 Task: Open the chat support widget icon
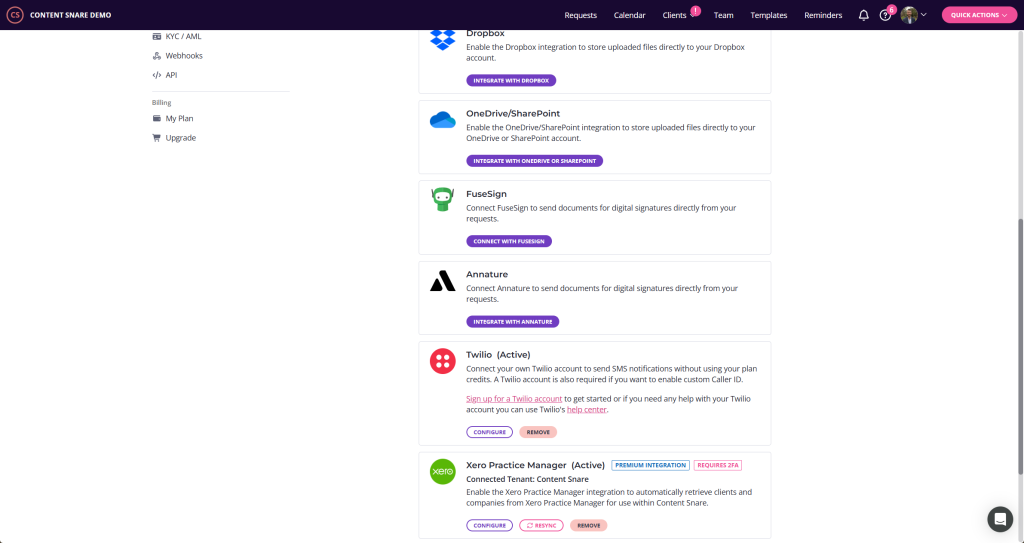(1000, 519)
